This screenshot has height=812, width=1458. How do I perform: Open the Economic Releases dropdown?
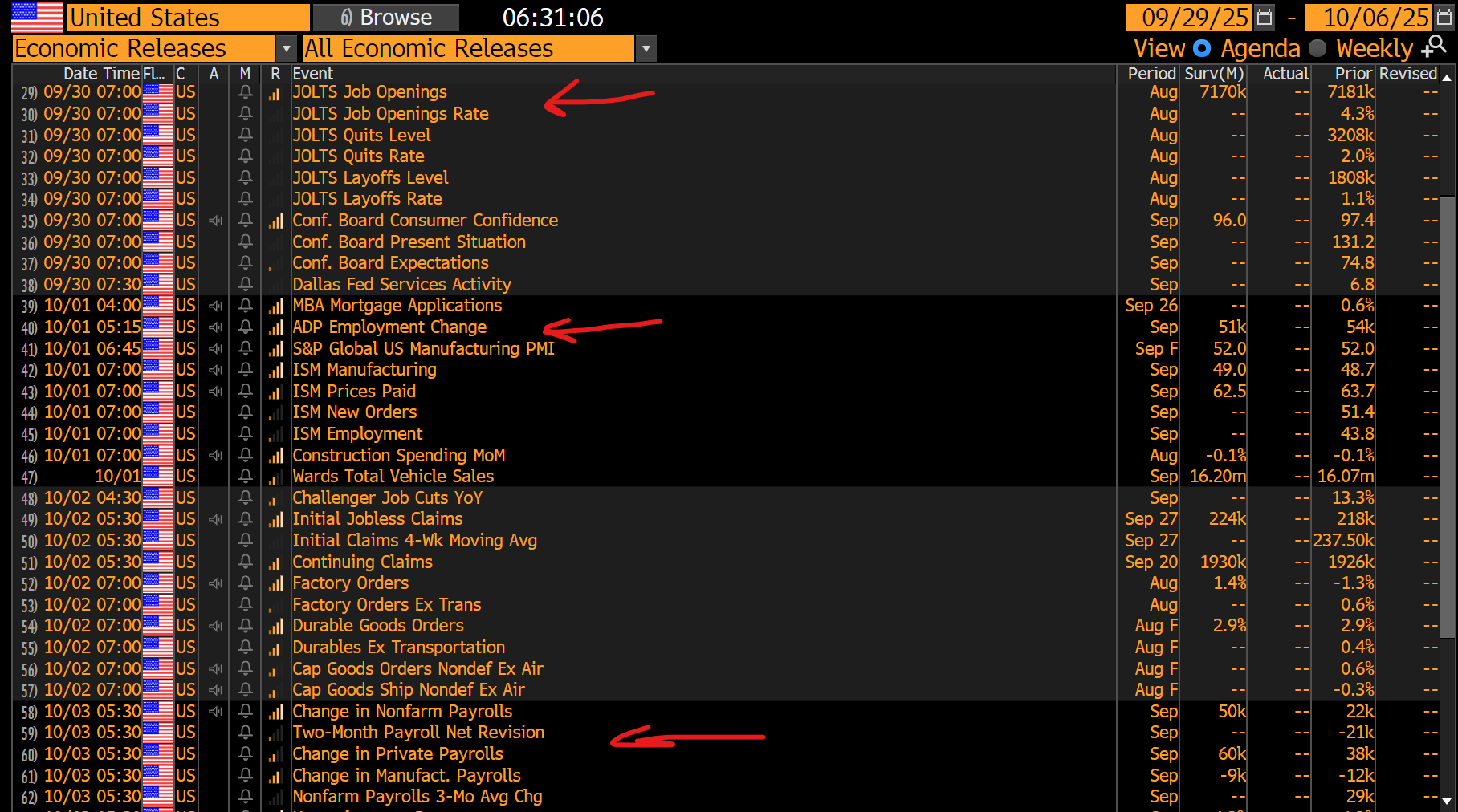[x=286, y=48]
